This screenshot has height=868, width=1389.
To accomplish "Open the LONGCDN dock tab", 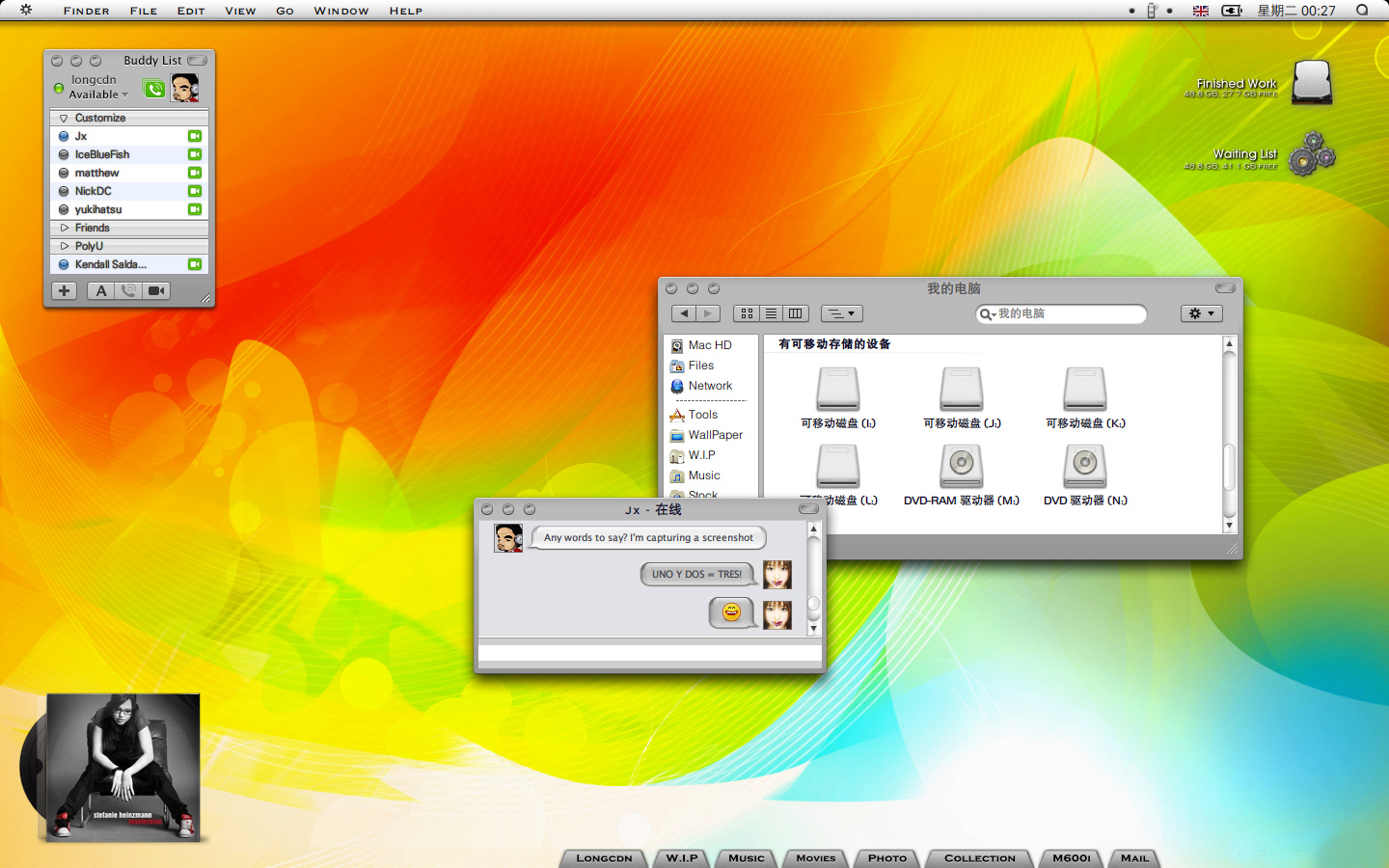I will pyautogui.click(x=604, y=858).
